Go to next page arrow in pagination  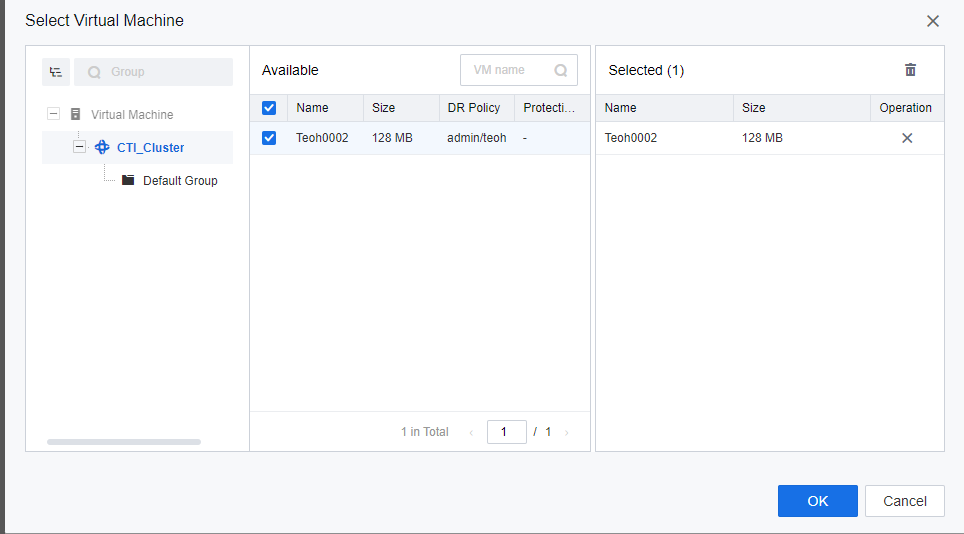(567, 433)
